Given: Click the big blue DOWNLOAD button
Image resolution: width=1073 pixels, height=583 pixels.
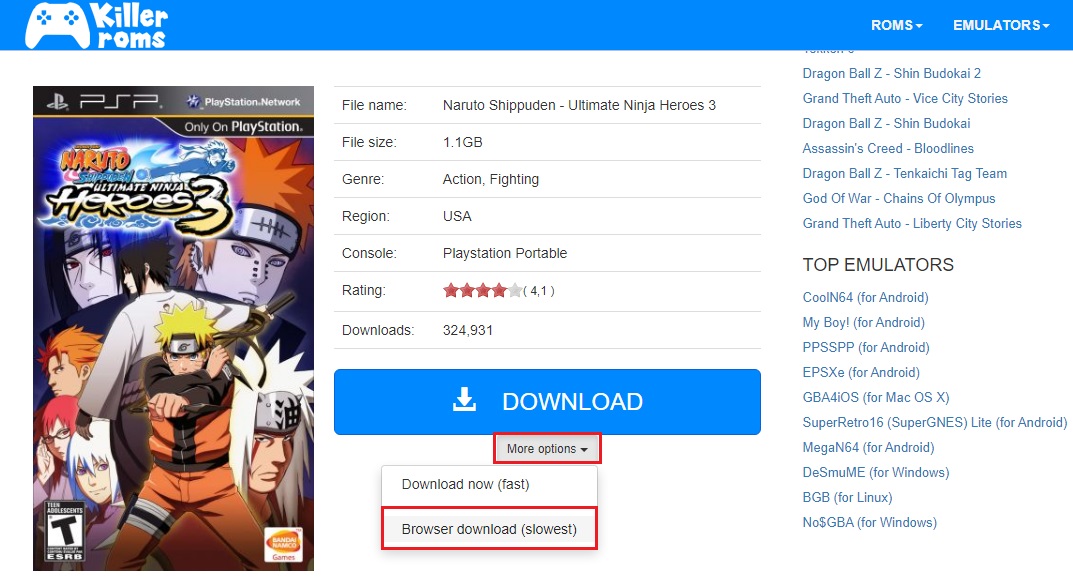Looking at the screenshot, I should click(547, 402).
